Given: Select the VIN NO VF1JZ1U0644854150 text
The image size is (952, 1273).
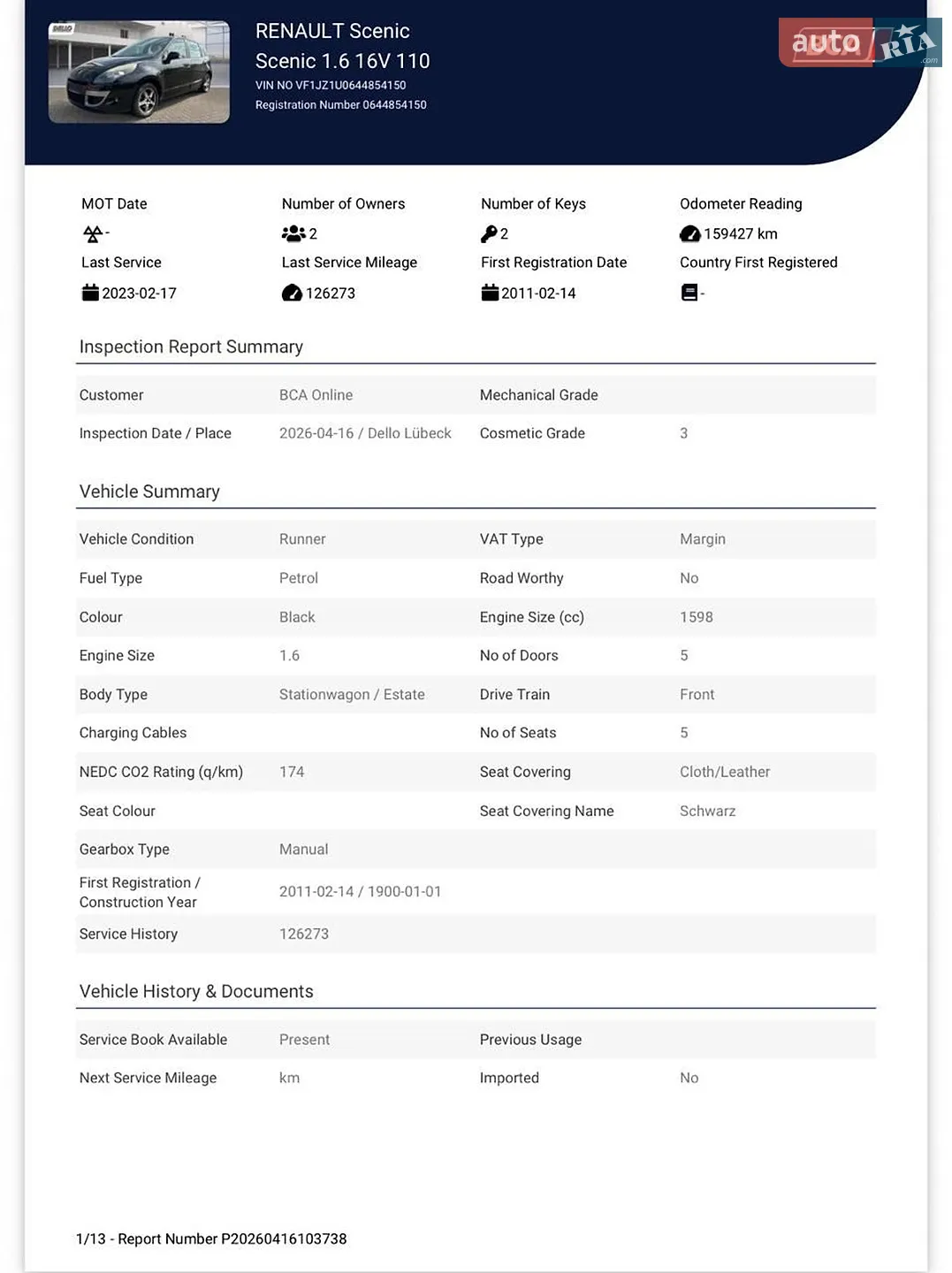Looking at the screenshot, I should [x=331, y=86].
